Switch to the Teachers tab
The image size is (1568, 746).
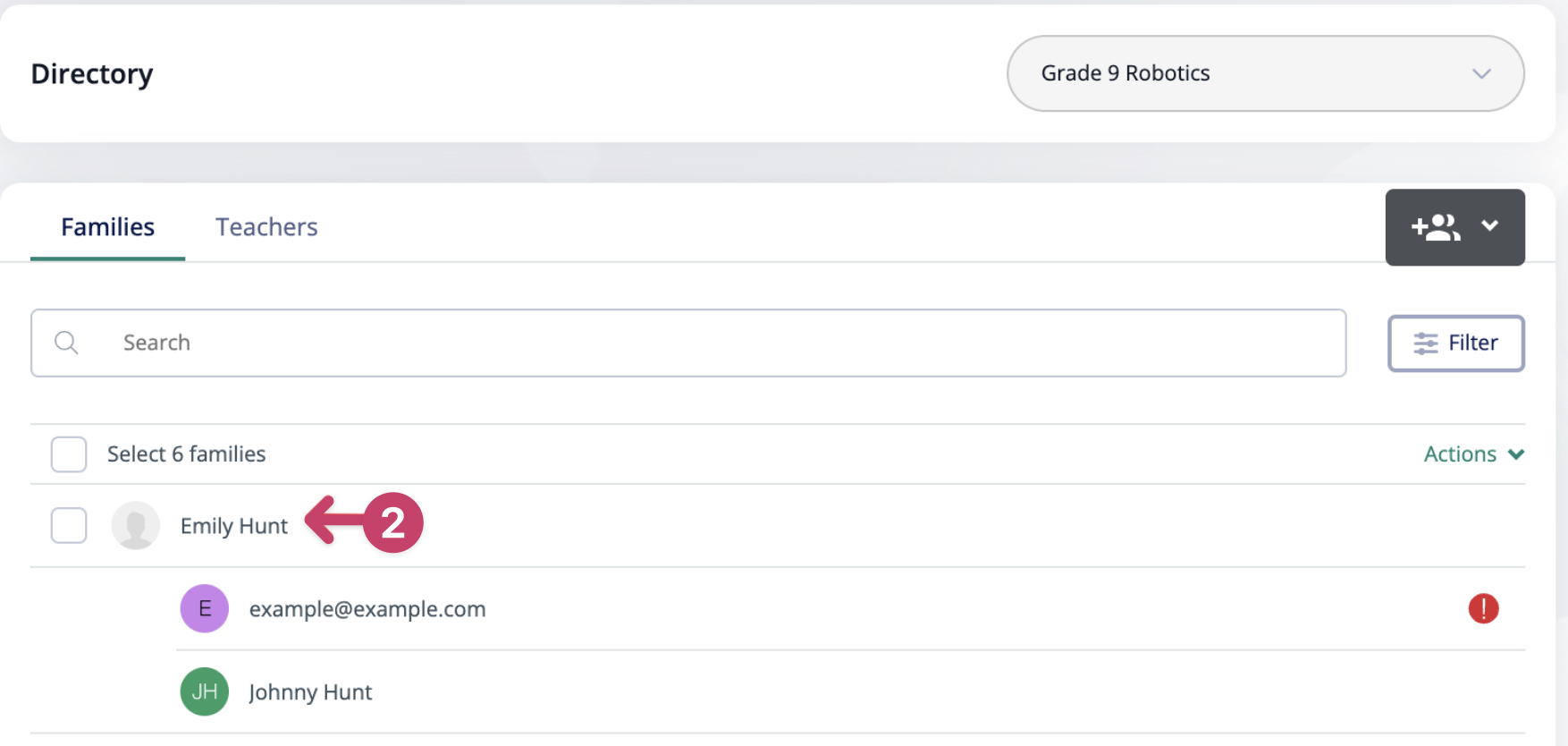coord(266,227)
